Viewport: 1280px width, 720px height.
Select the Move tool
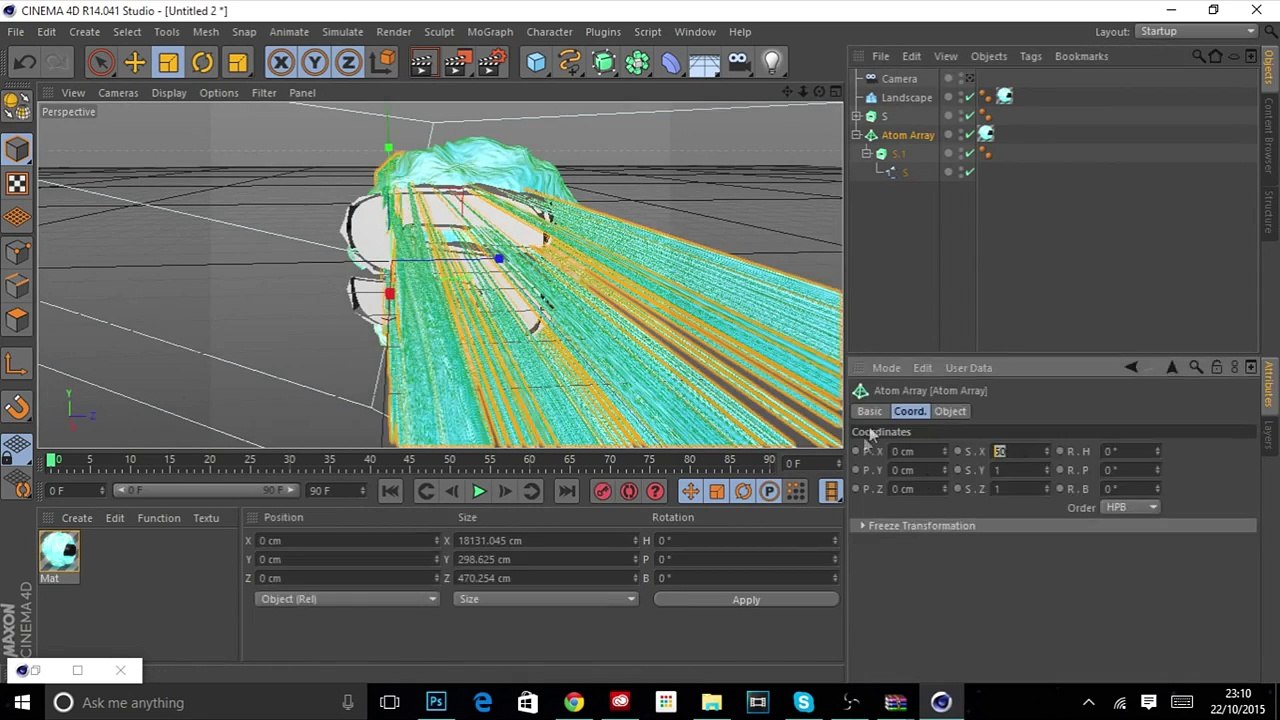[x=134, y=63]
